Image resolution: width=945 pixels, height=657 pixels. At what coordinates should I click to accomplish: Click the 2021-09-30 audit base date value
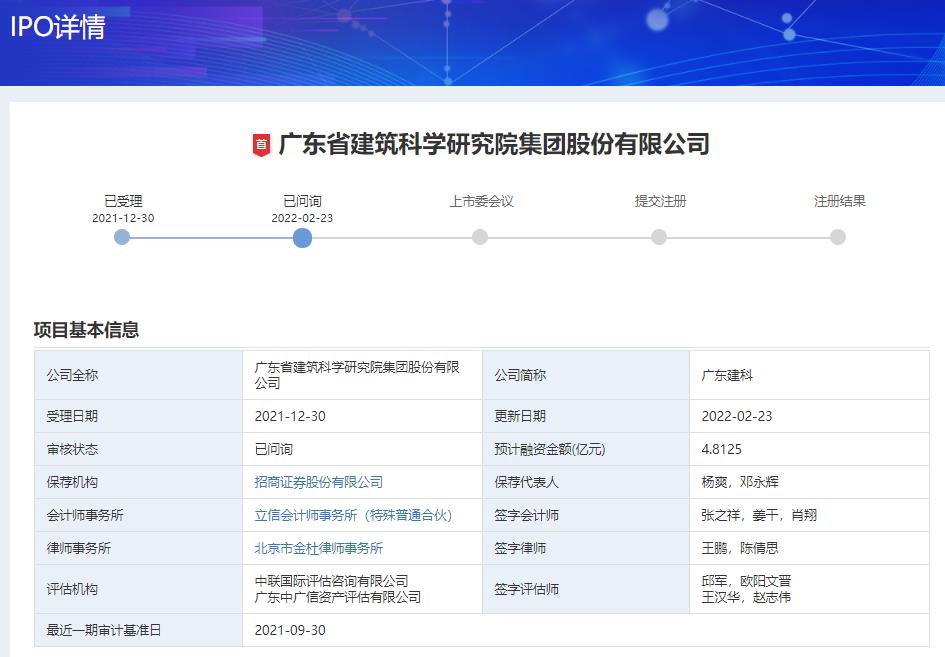[x=290, y=630]
